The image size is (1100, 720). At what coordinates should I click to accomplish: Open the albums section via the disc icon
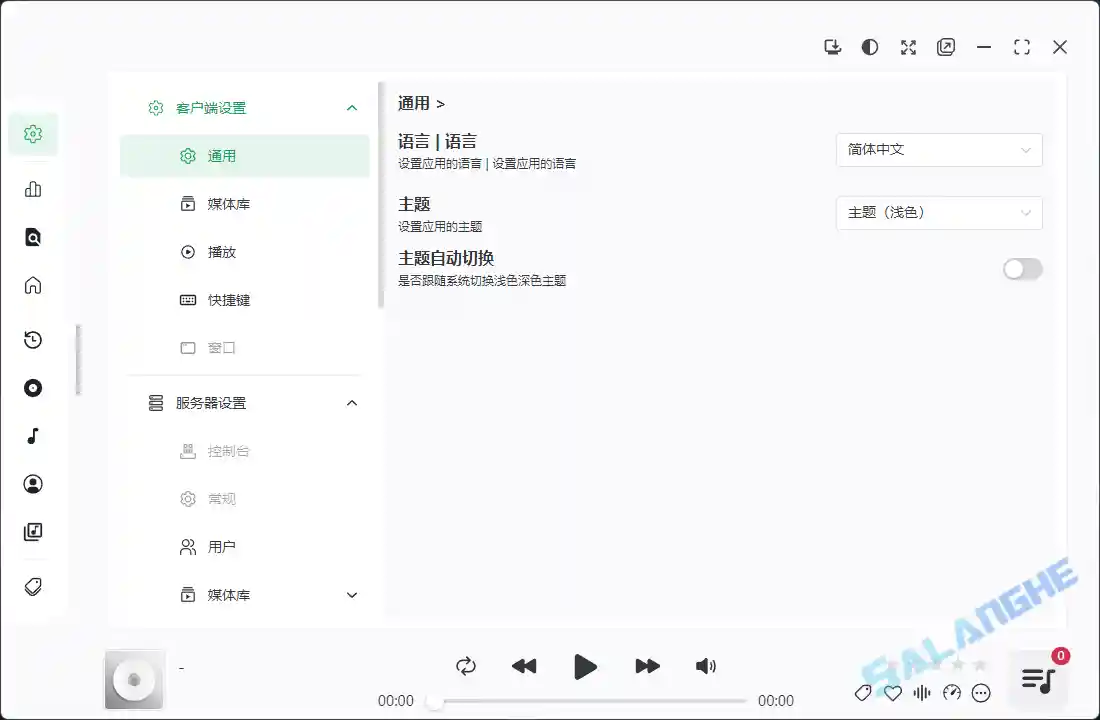click(33, 388)
